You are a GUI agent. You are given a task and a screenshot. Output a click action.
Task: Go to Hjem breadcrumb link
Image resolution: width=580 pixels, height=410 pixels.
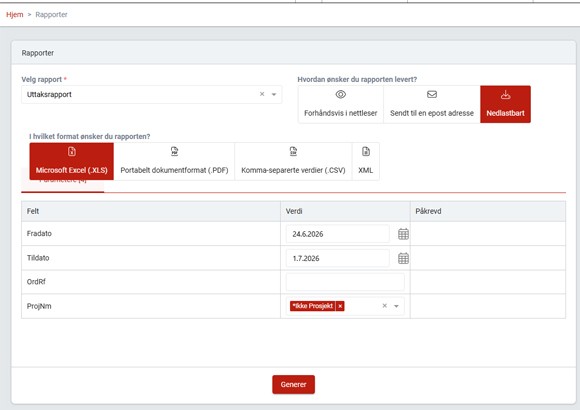(x=14, y=14)
